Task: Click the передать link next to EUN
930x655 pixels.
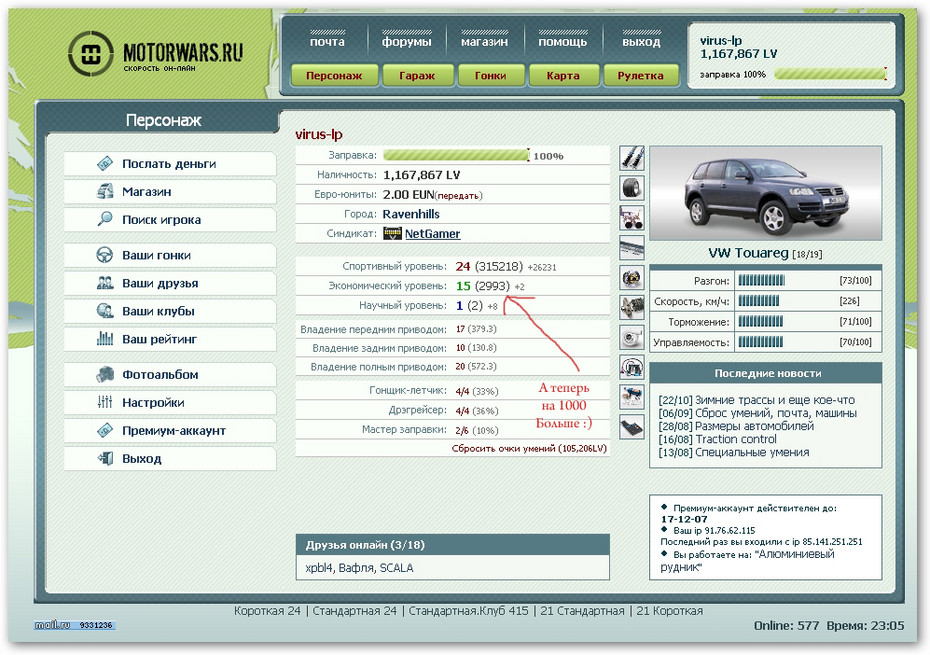Action: point(459,195)
